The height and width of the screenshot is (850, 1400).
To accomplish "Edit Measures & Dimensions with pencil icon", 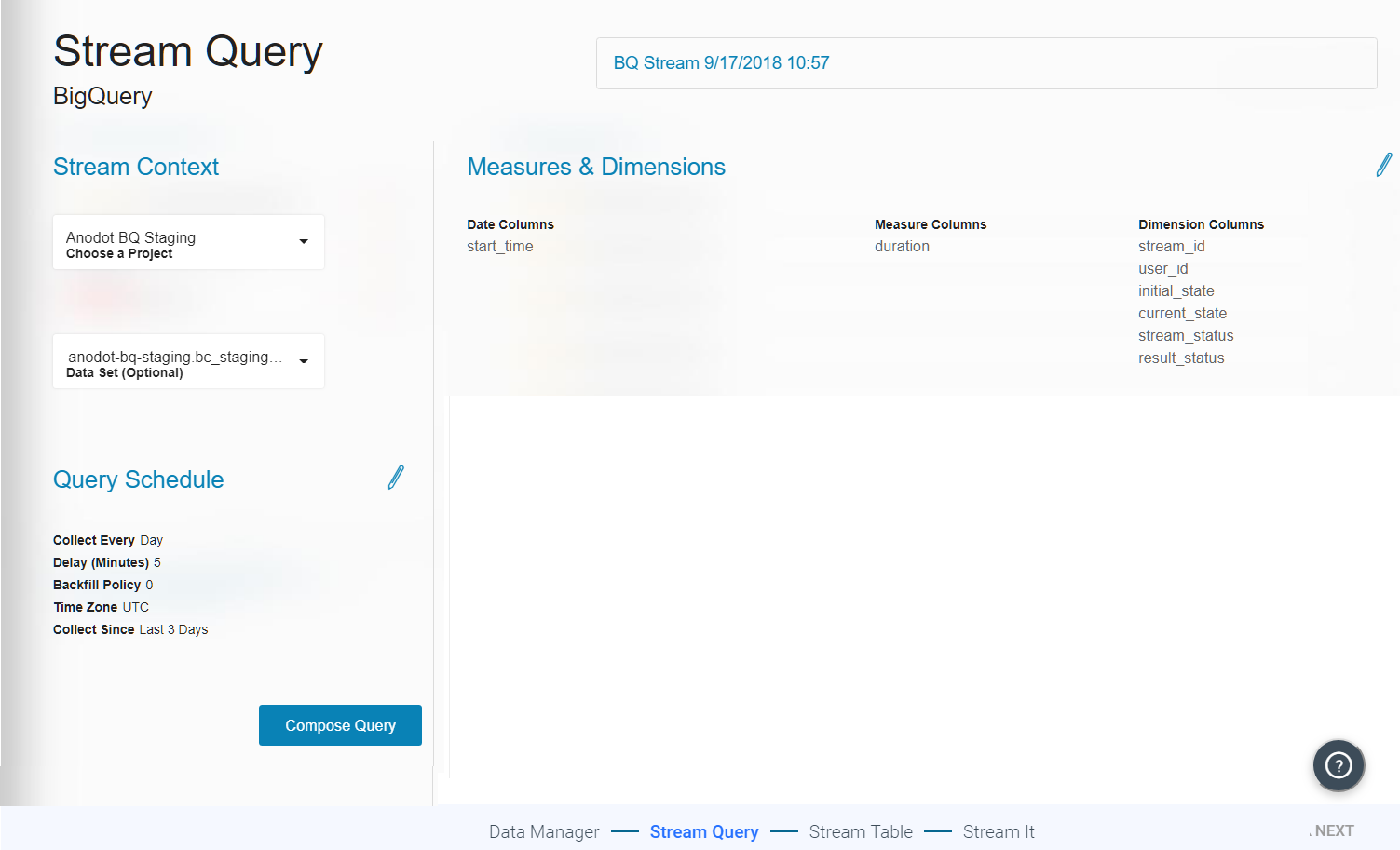I will point(1384,165).
